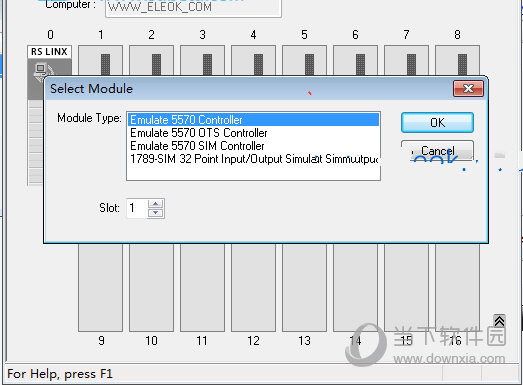Select empty chassis slot 7

tap(407, 60)
